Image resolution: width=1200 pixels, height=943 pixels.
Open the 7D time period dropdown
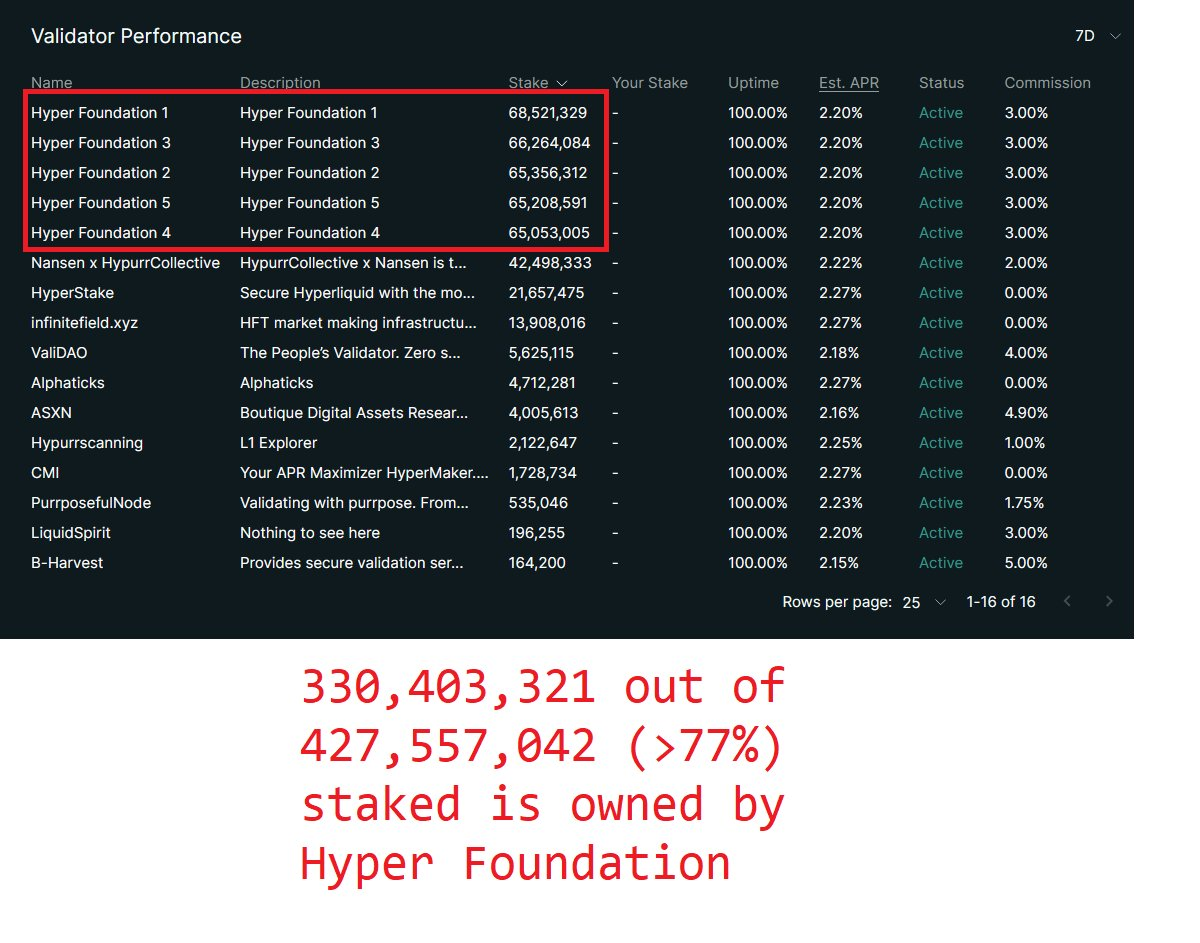[1095, 36]
